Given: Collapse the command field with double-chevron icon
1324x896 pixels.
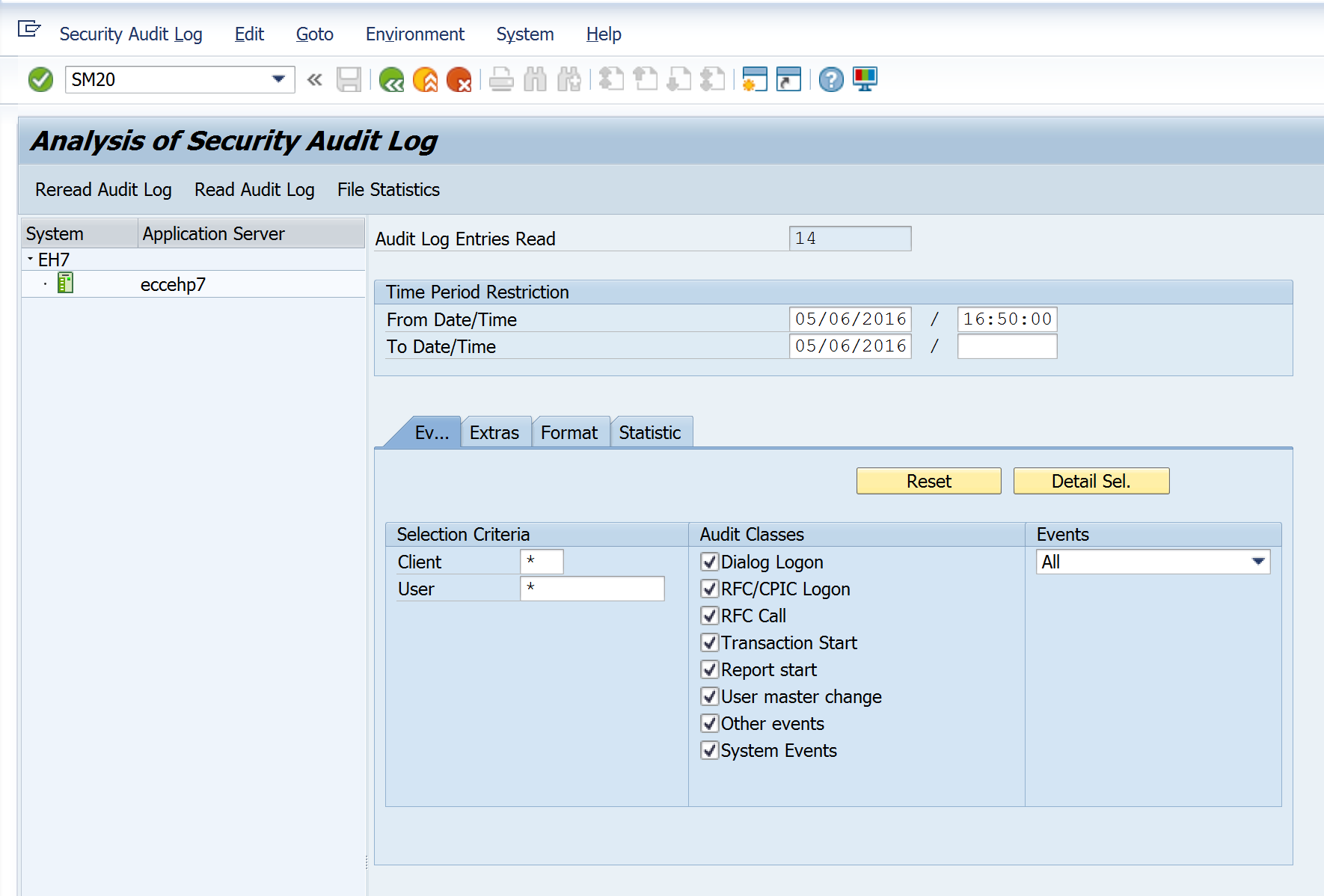Looking at the screenshot, I should click(315, 79).
